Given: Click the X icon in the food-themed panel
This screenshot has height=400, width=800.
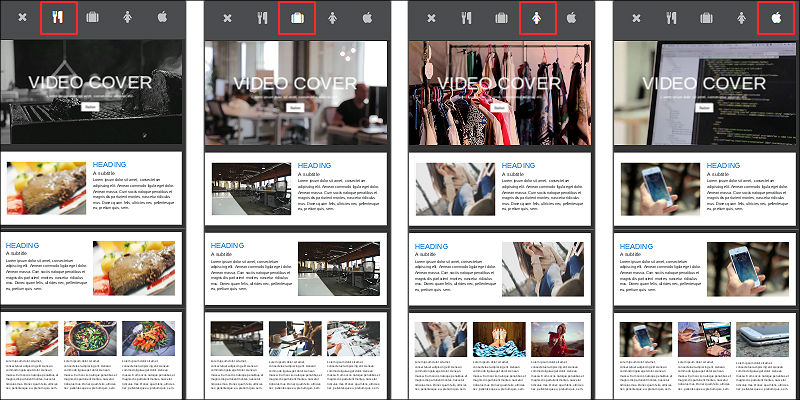Looking at the screenshot, I should (x=22, y=17).
